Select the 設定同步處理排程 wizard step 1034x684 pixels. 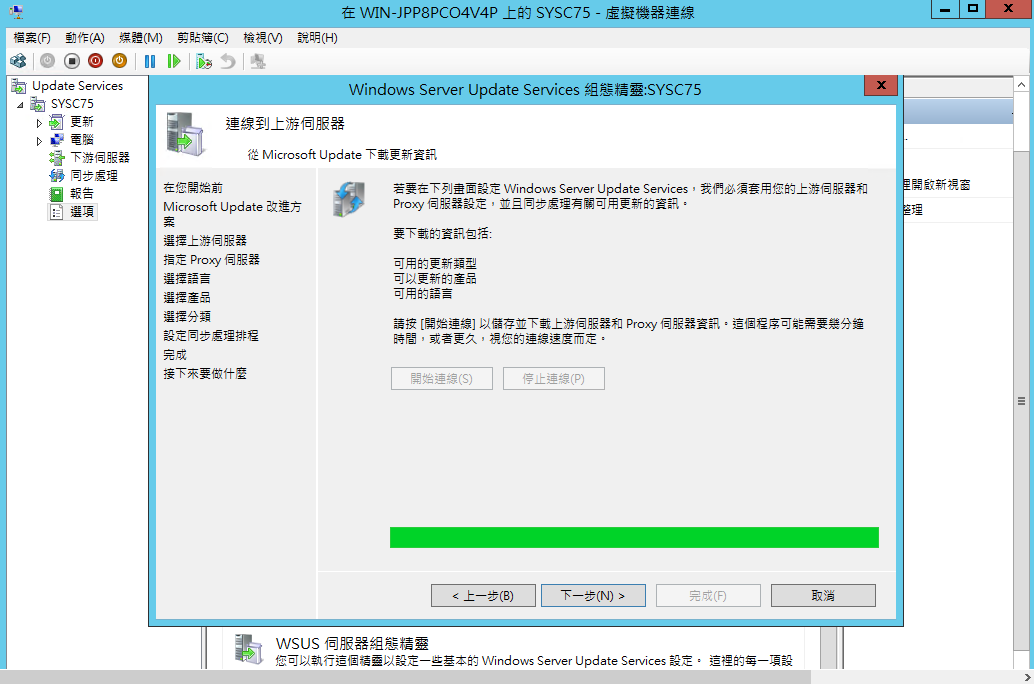point(211,336)
